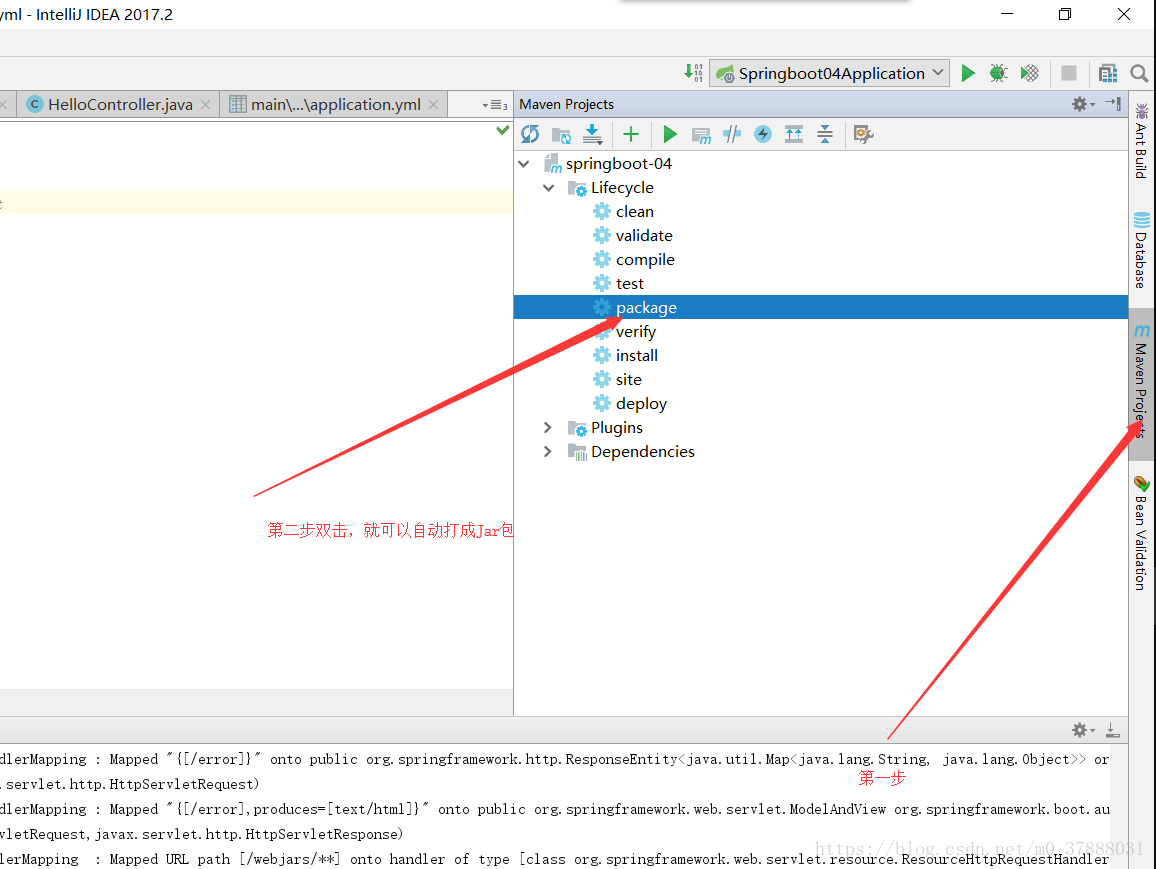Open Maven Settings (wrench icon)
The image size is (1156, 869).
tap(863, 134)
